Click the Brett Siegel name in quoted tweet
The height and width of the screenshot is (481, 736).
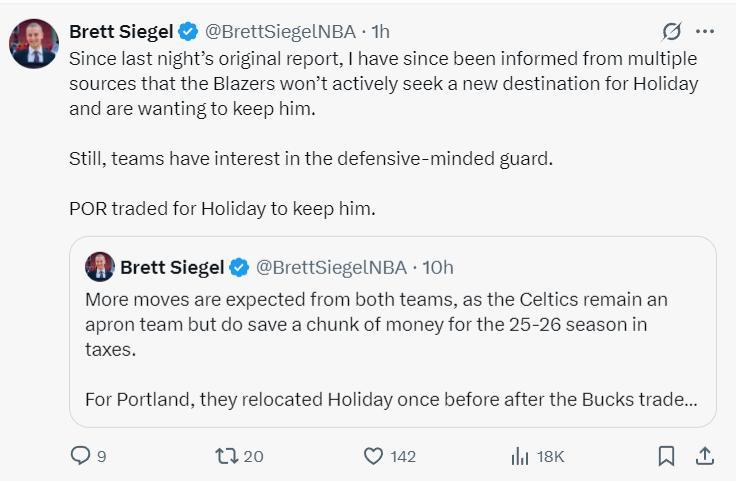(171, 267)
